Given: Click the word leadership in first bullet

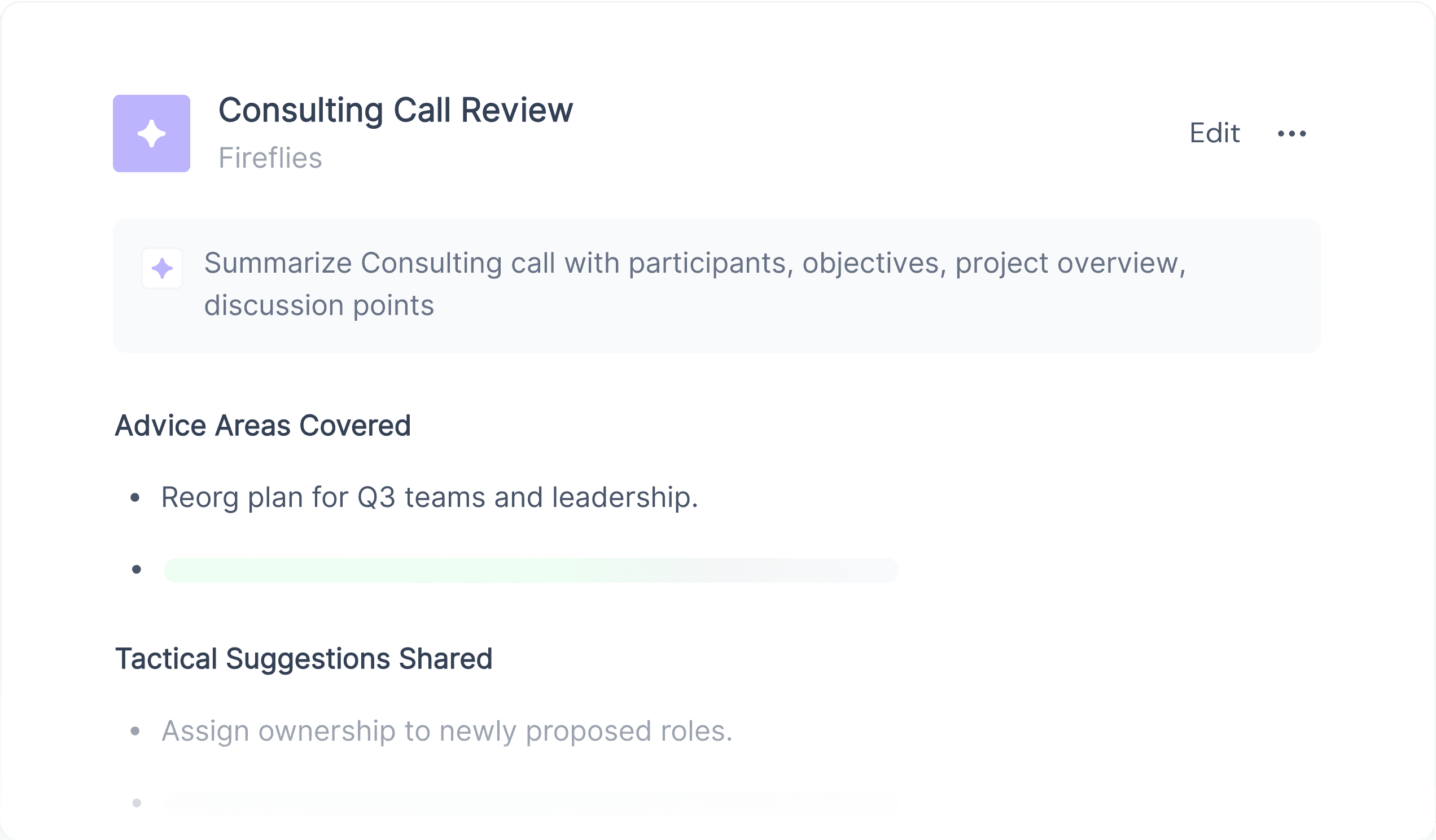Looking at the screenshot, I should [x=625, y=497].
